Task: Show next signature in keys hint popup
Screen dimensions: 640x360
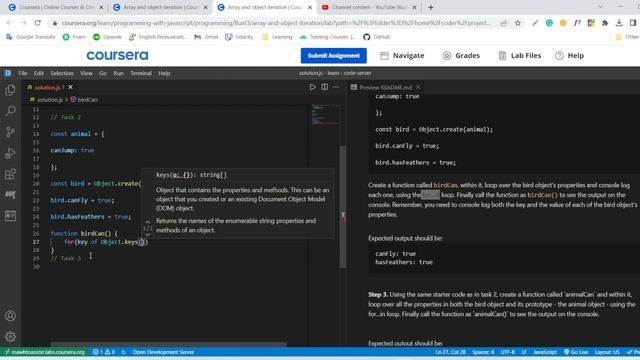Action: [x=148, y=235]
